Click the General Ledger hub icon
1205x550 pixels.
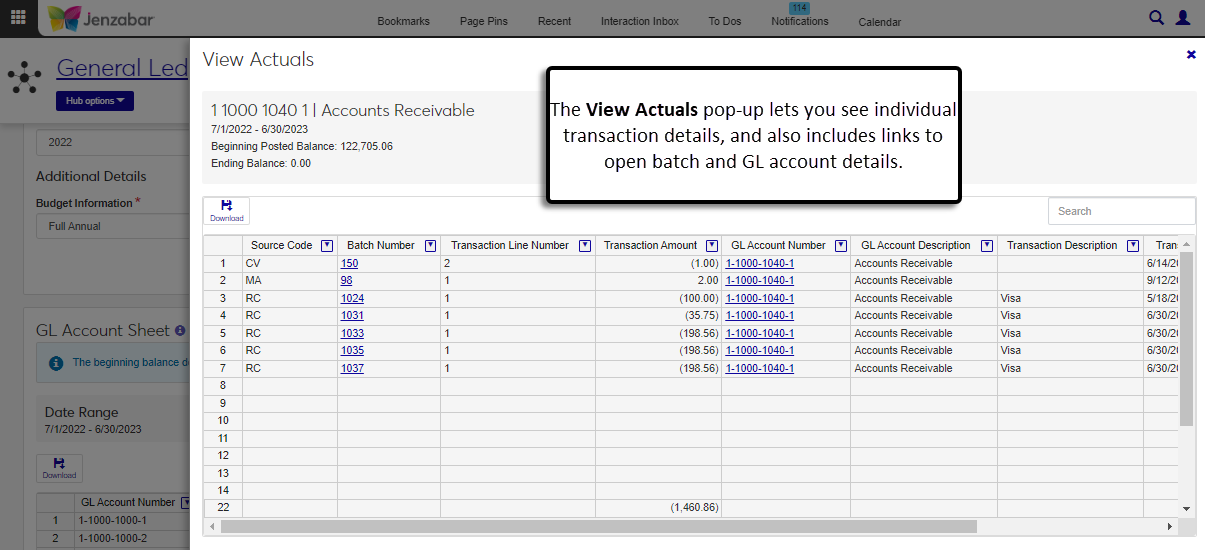point(23,76)
